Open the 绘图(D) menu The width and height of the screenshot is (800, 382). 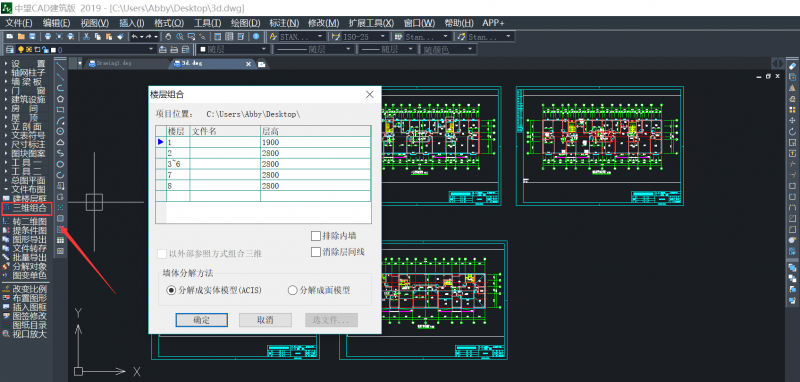[x=245, y=23]
